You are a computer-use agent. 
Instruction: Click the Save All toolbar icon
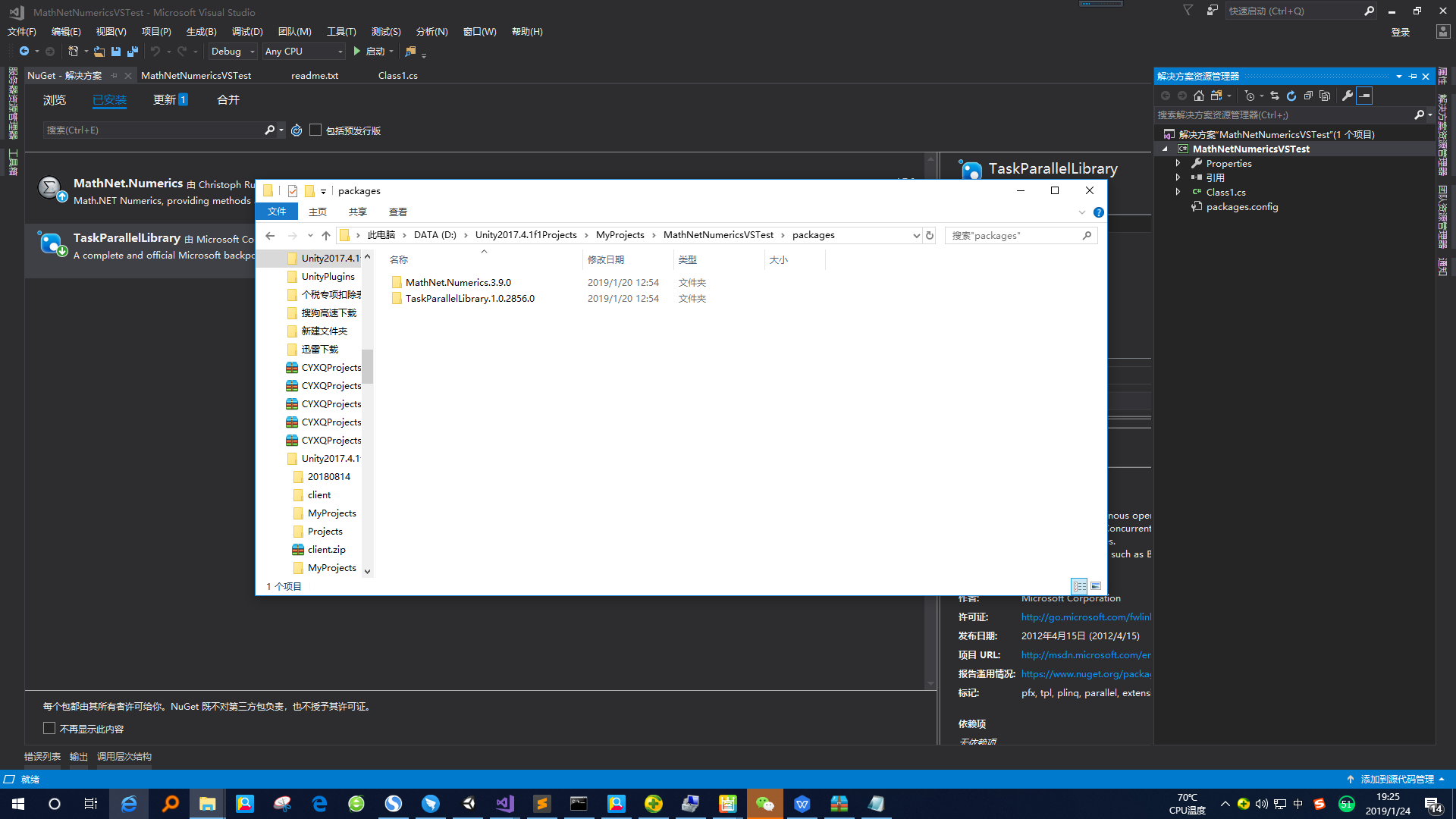click(131, 51)
